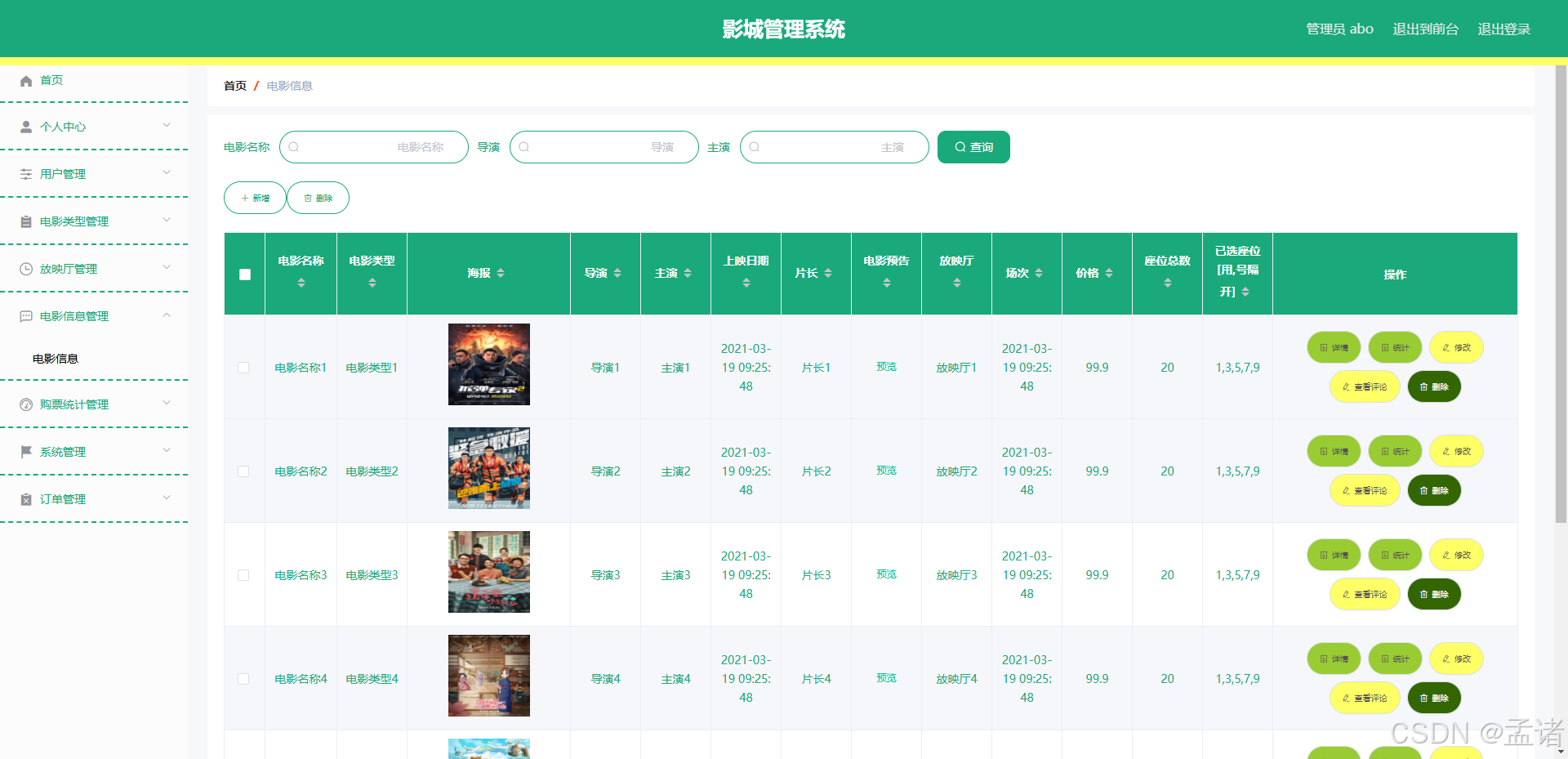This screenshot has height=759, width=1568.
Task: Expand the 购票统计管理 menu chevron
Action: tap(167, 403)
